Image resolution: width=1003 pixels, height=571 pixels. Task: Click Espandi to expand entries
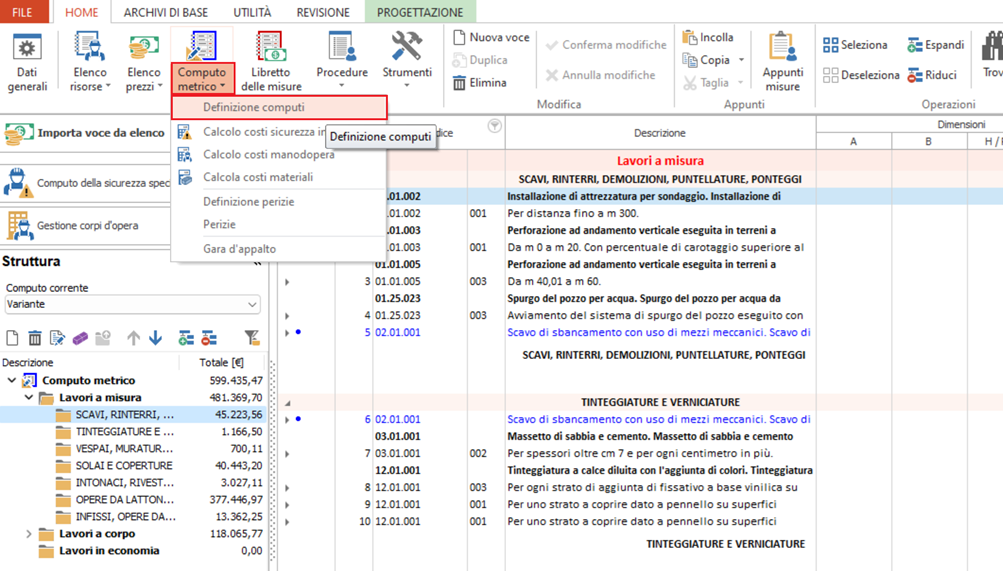tap(935, 45)
